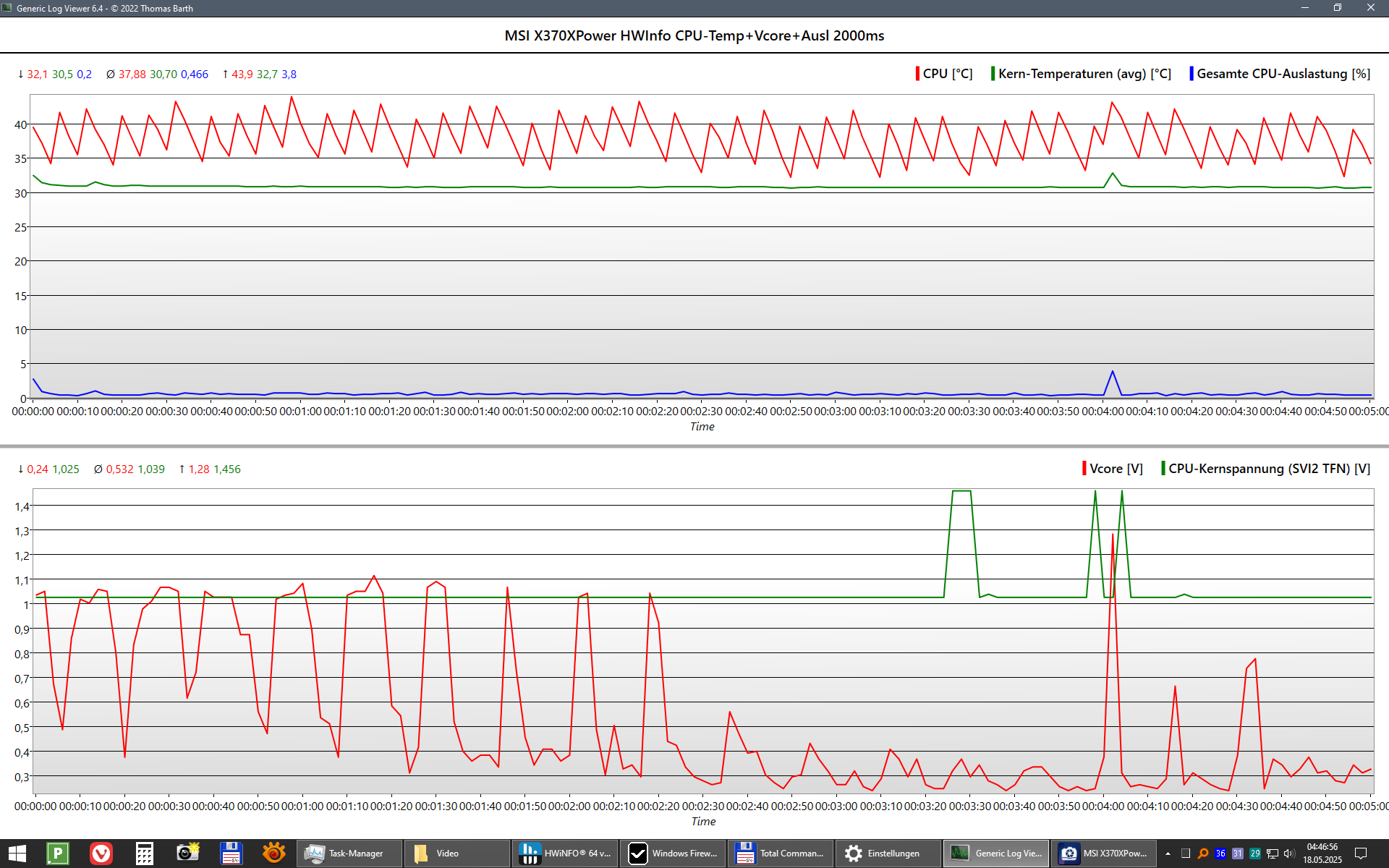
Task: Switch to the Task-Manager window
Action: 350,854
